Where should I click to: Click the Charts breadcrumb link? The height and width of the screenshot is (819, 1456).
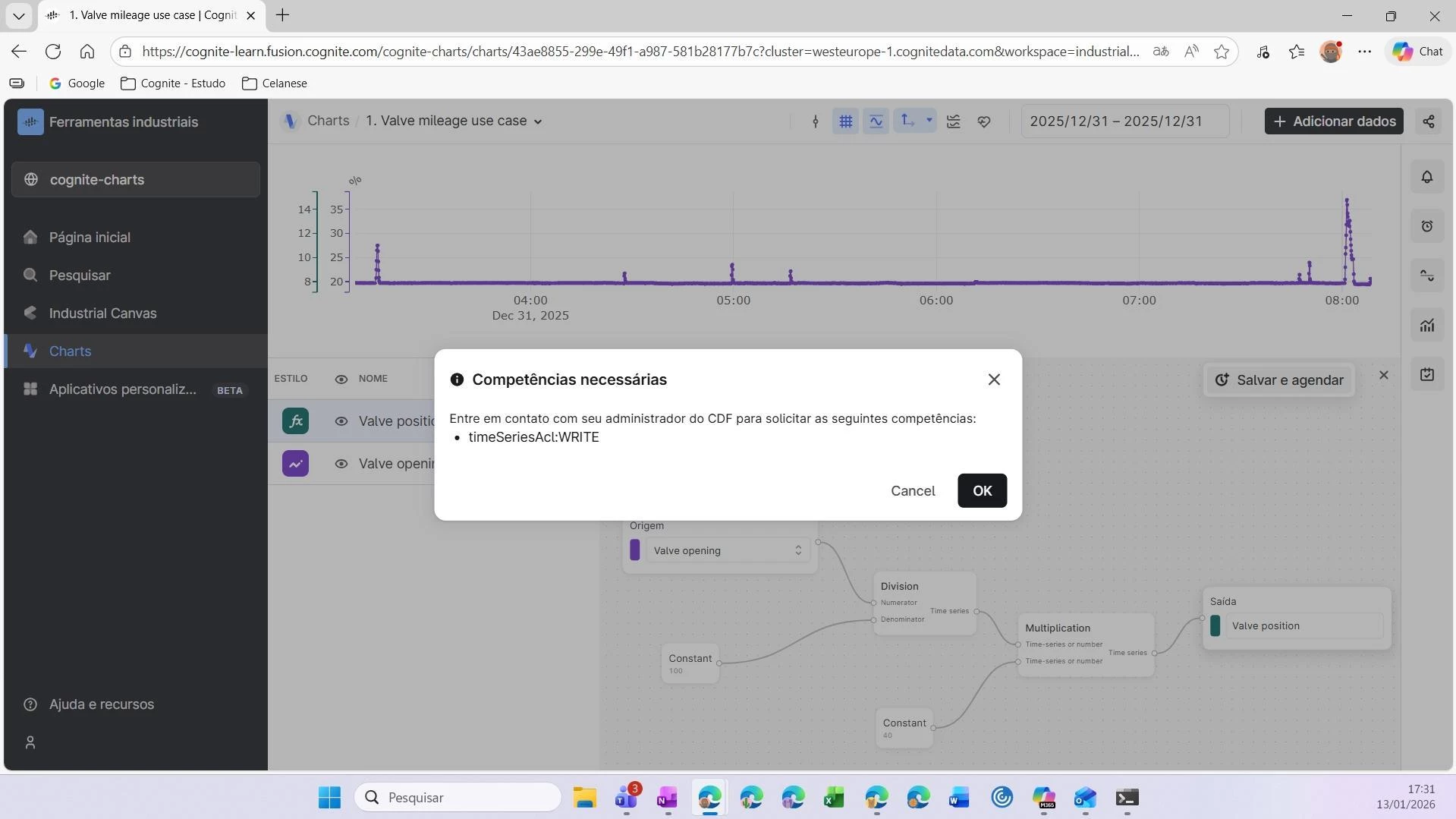(x=329, y=121)
